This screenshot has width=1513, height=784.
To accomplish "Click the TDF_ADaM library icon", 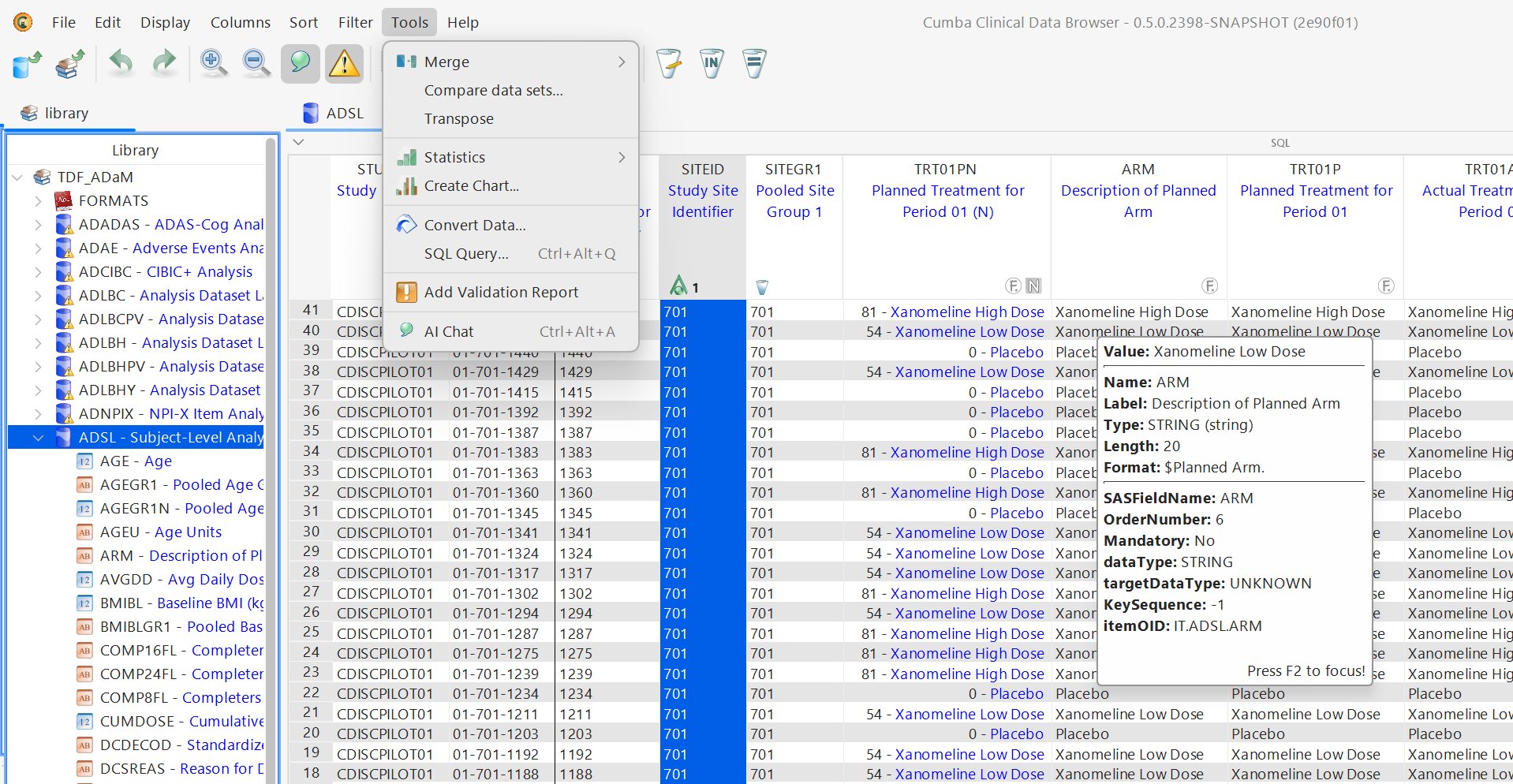I will (42, 177).
